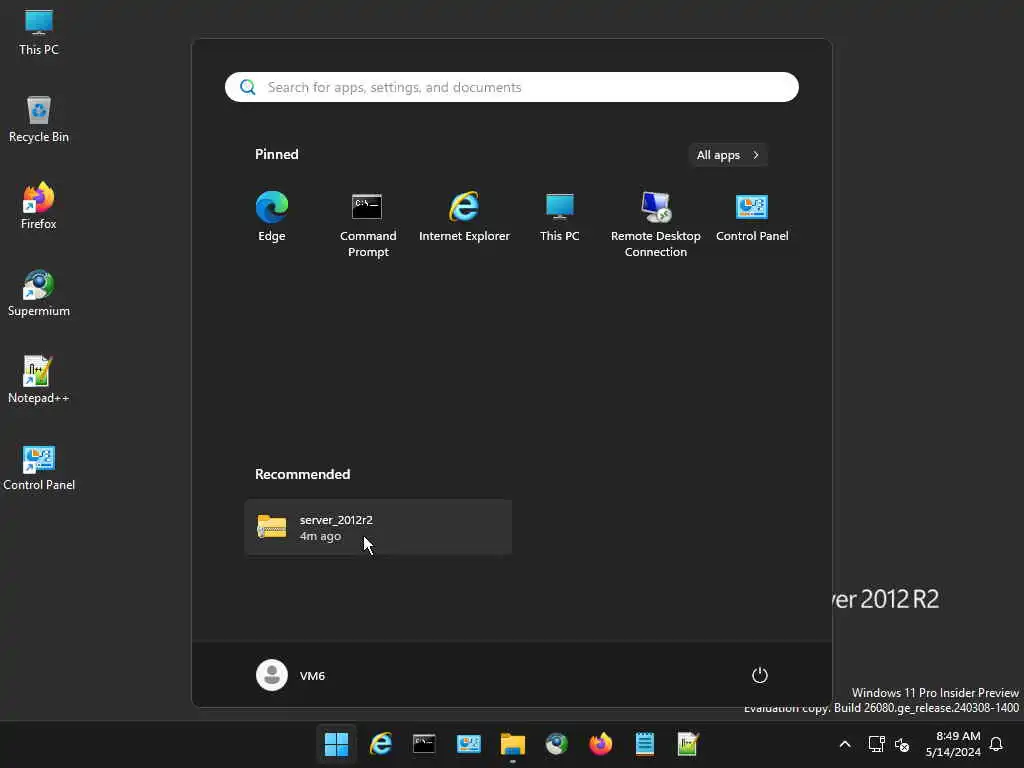Open recommended server_2012r2 folder
The image size is (1024, 768).
378,527
